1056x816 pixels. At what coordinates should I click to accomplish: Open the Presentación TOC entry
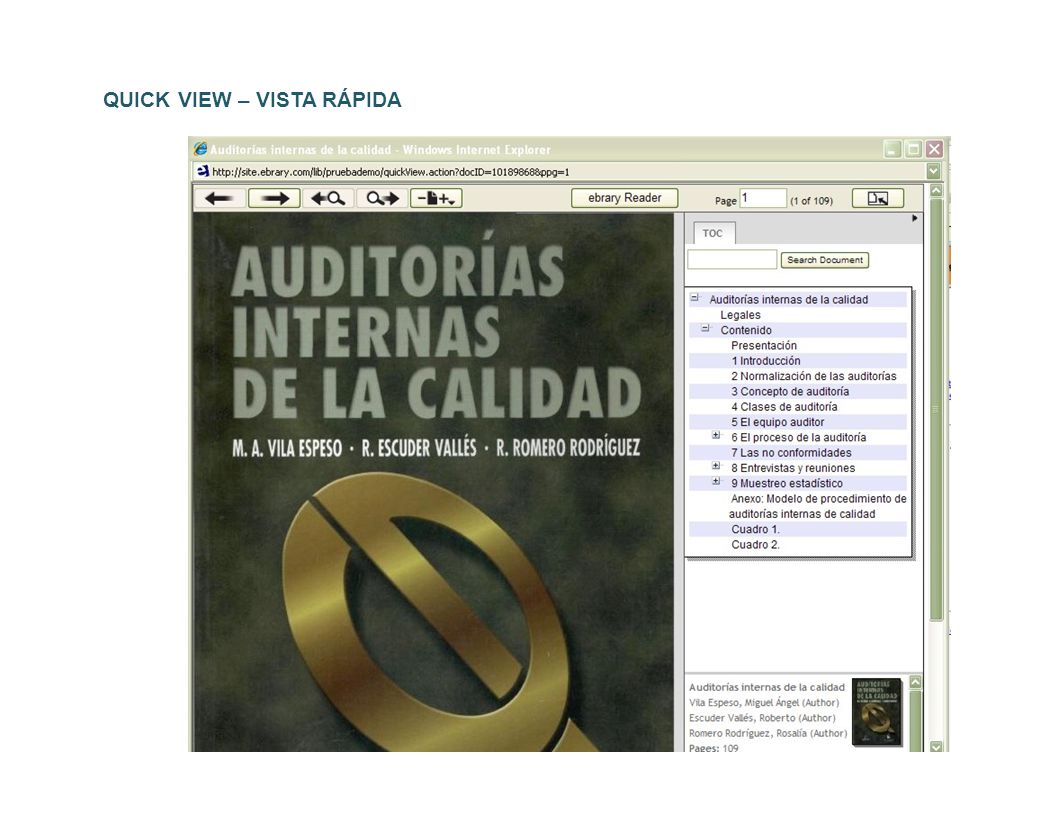point(764,345)
